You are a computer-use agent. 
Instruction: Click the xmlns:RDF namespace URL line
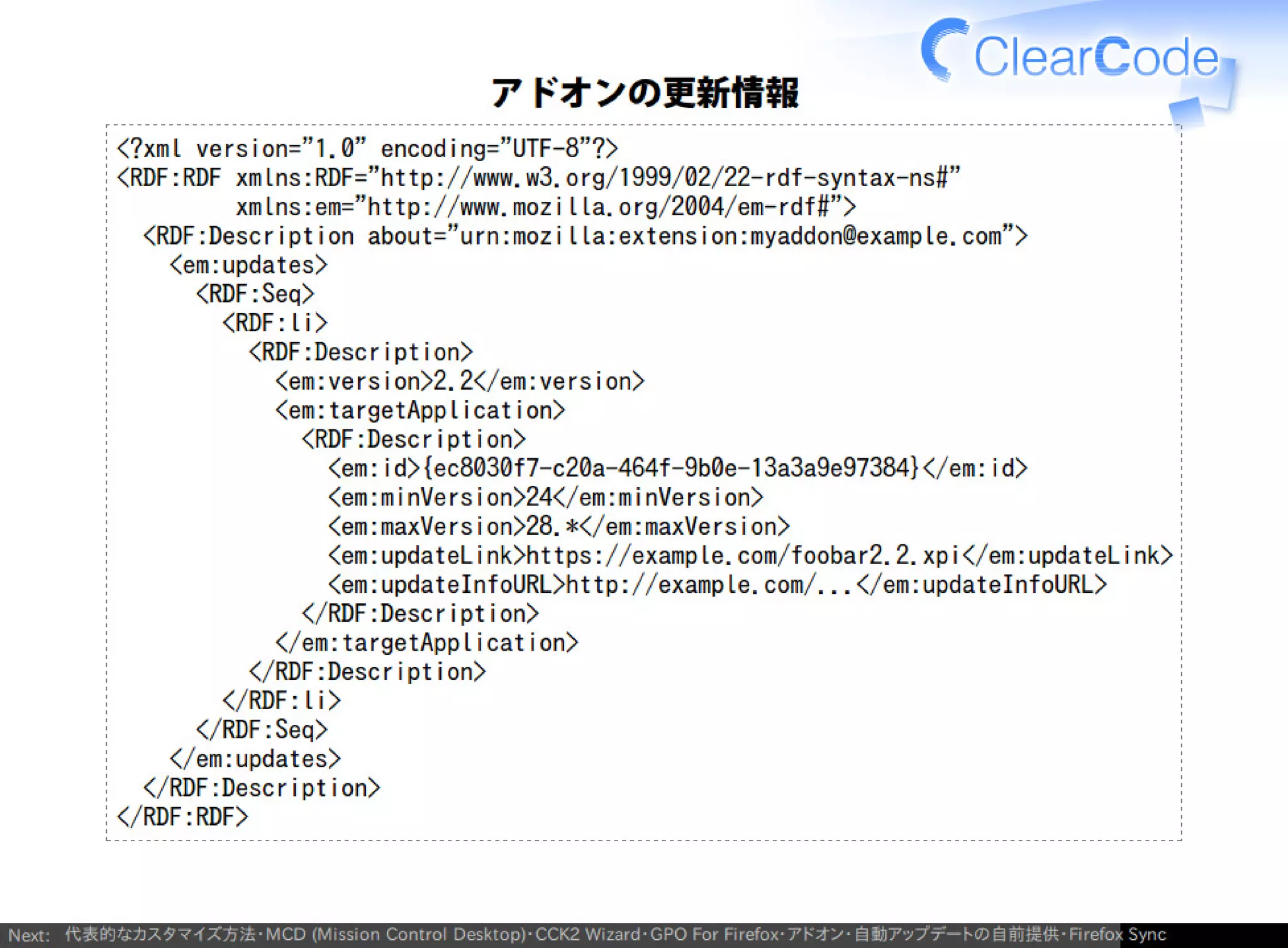click(539, 178)
